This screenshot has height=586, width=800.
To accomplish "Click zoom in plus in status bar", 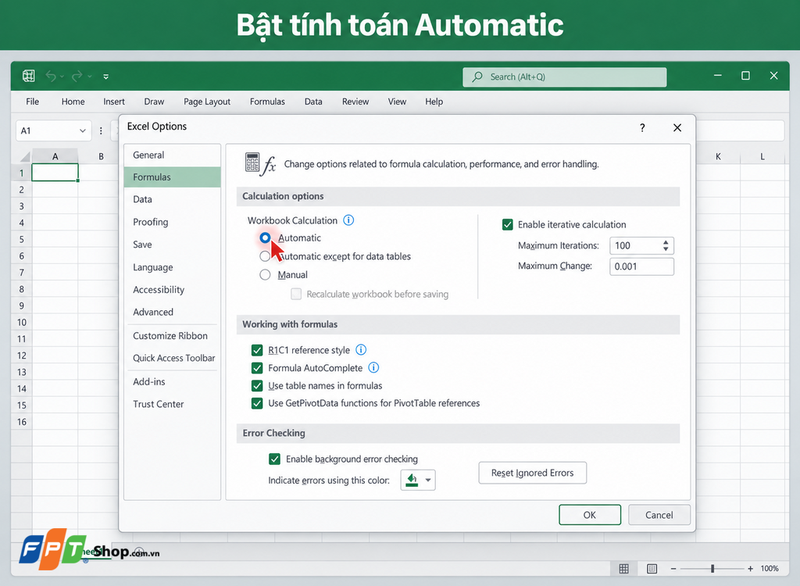I will 750,569.
